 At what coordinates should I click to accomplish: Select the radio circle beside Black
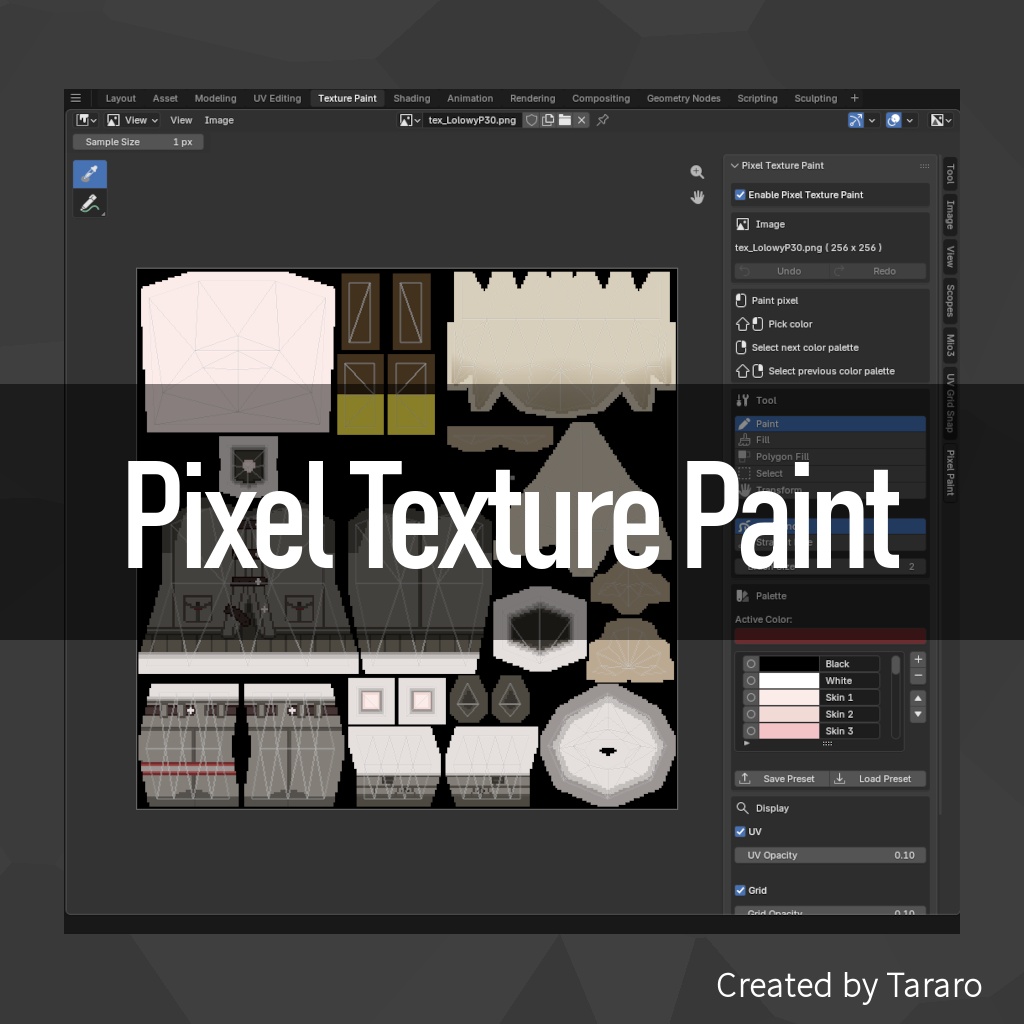point(751,664)
